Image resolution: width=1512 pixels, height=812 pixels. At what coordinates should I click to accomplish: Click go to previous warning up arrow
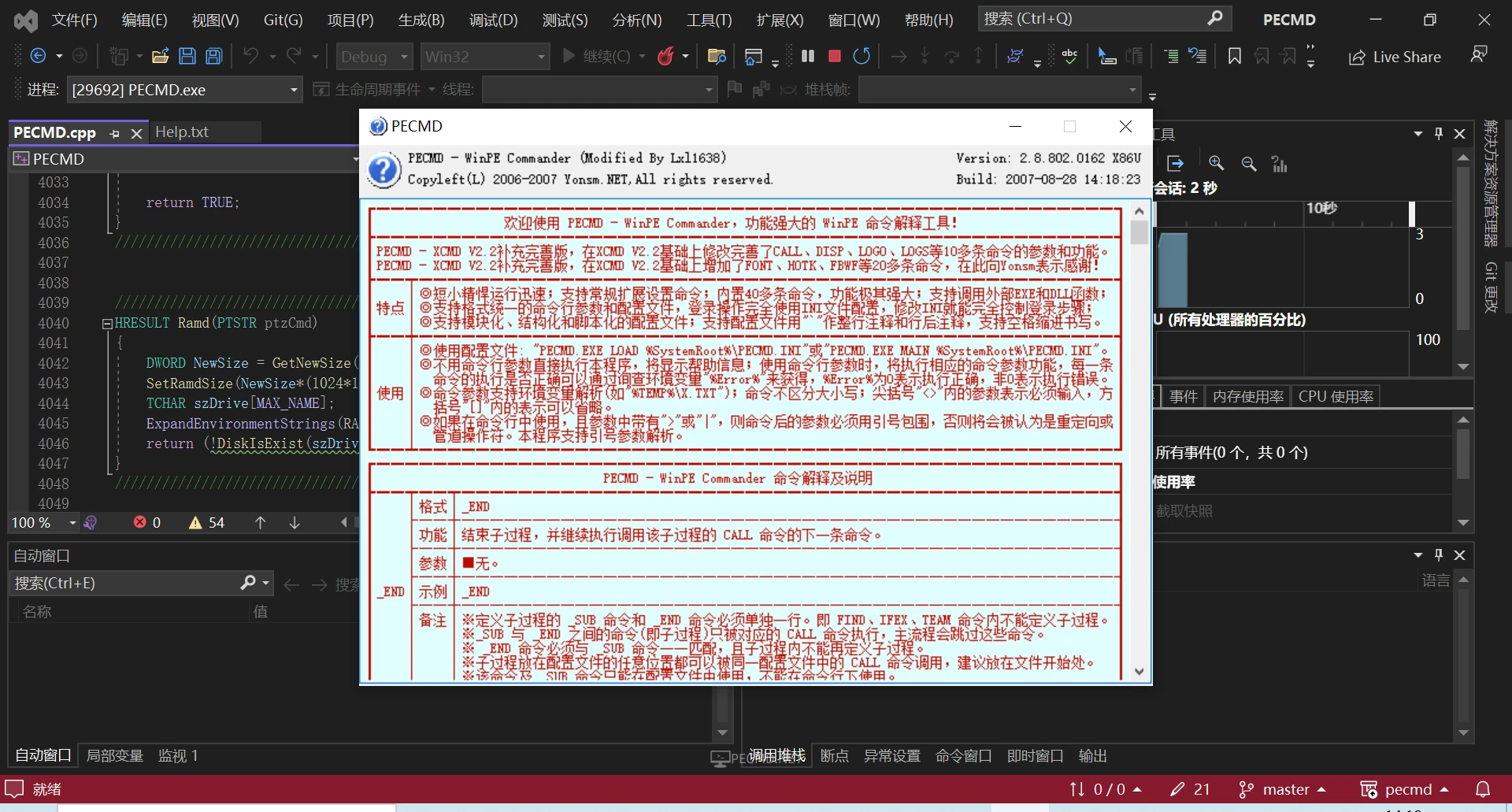coord(260,522)
